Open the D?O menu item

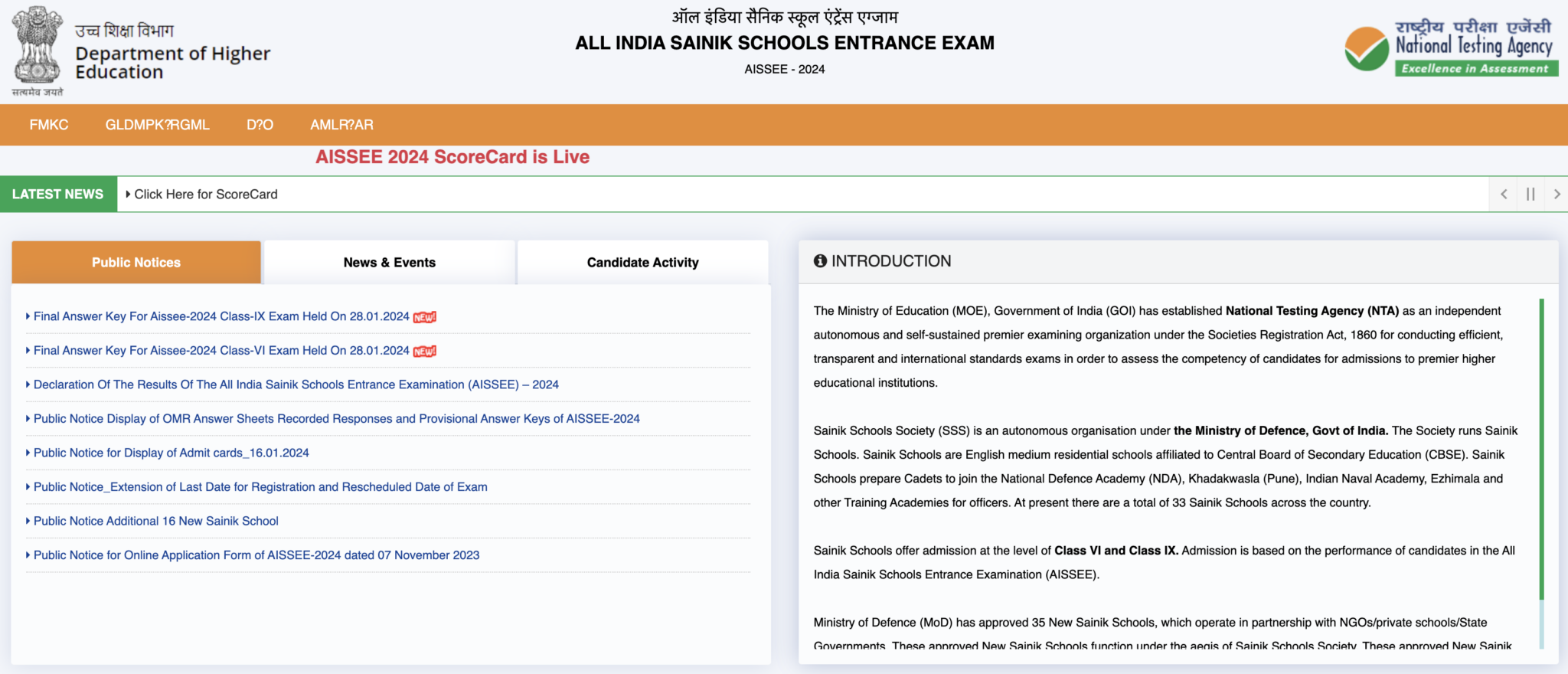[x=260, y=125]
